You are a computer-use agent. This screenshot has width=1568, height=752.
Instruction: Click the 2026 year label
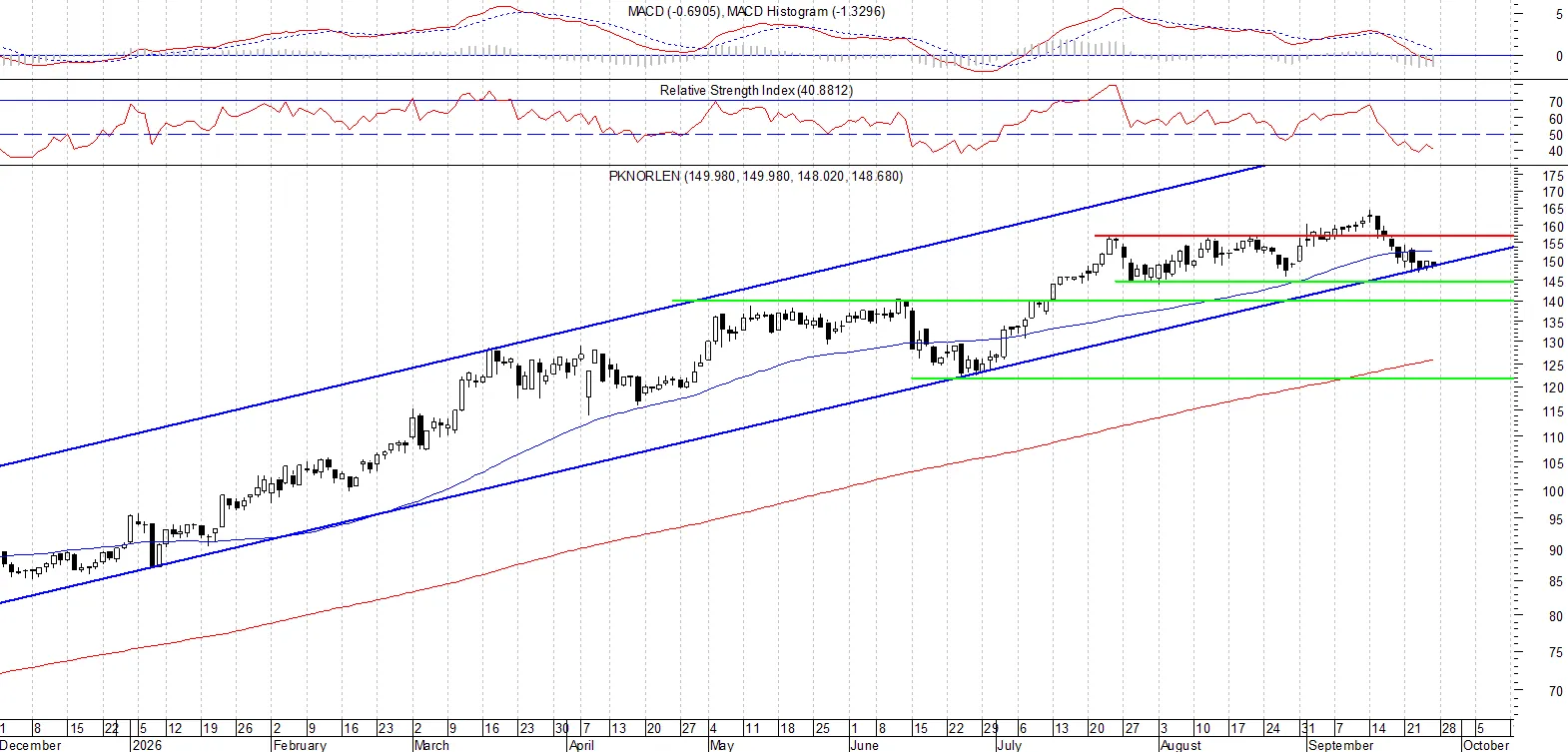pos(147,745)
